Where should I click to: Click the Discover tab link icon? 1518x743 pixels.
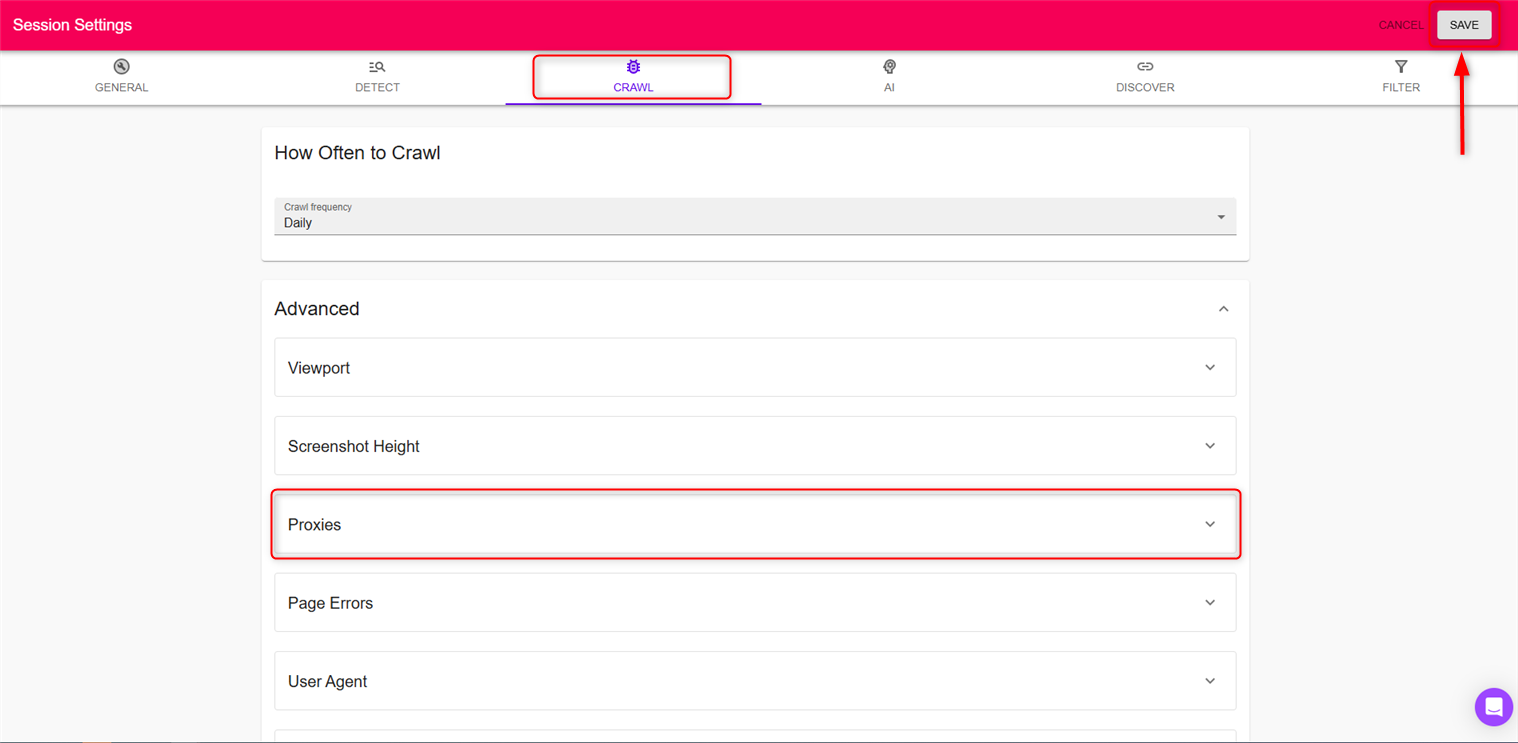(x=1145, y=67)
